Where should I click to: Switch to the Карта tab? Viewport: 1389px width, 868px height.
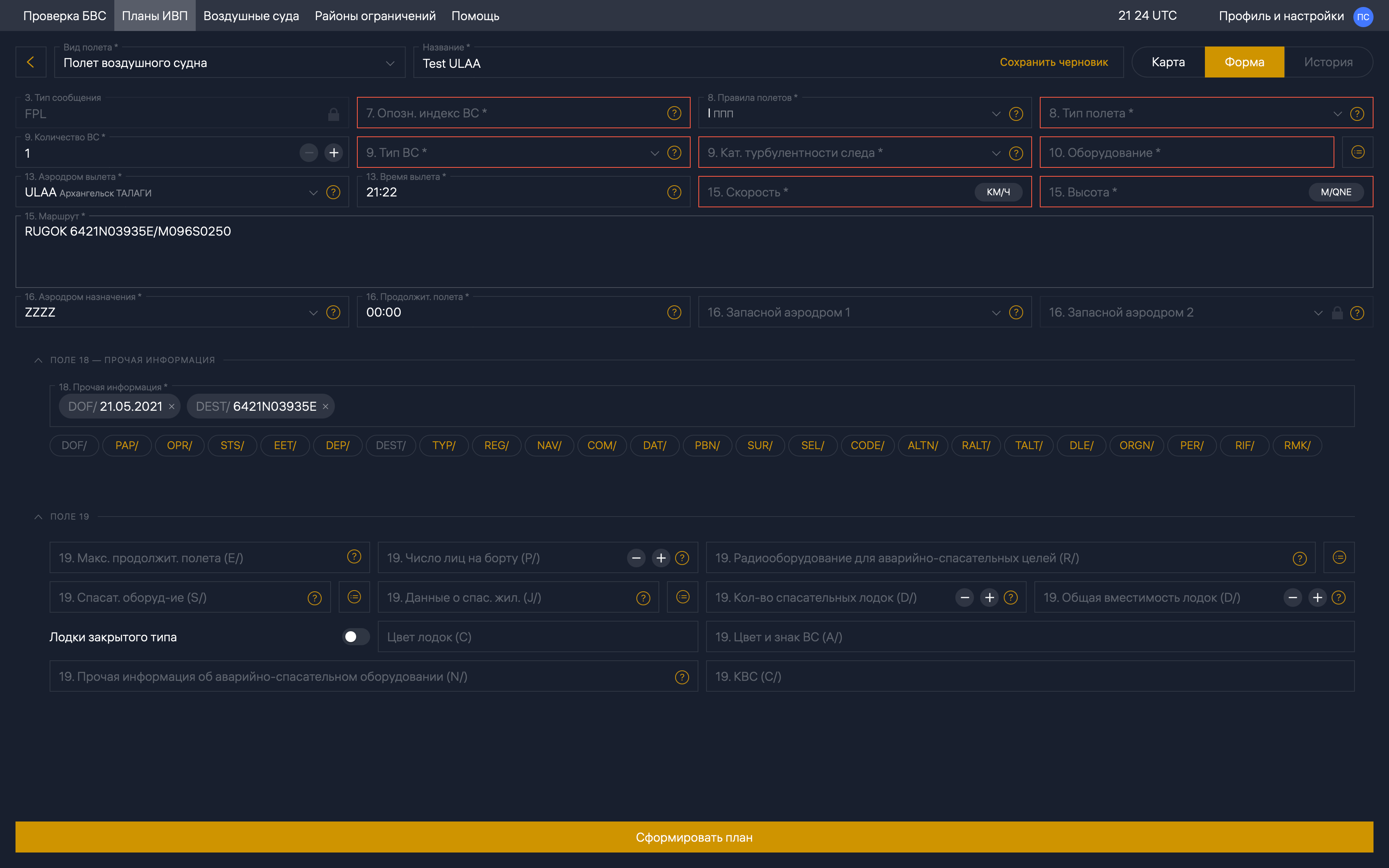coord(1167,62)
